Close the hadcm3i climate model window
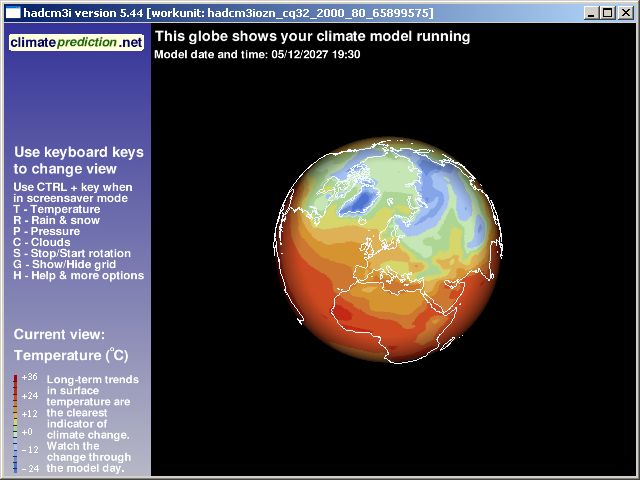This screenshot has width=640, height=480. point(625,13)
